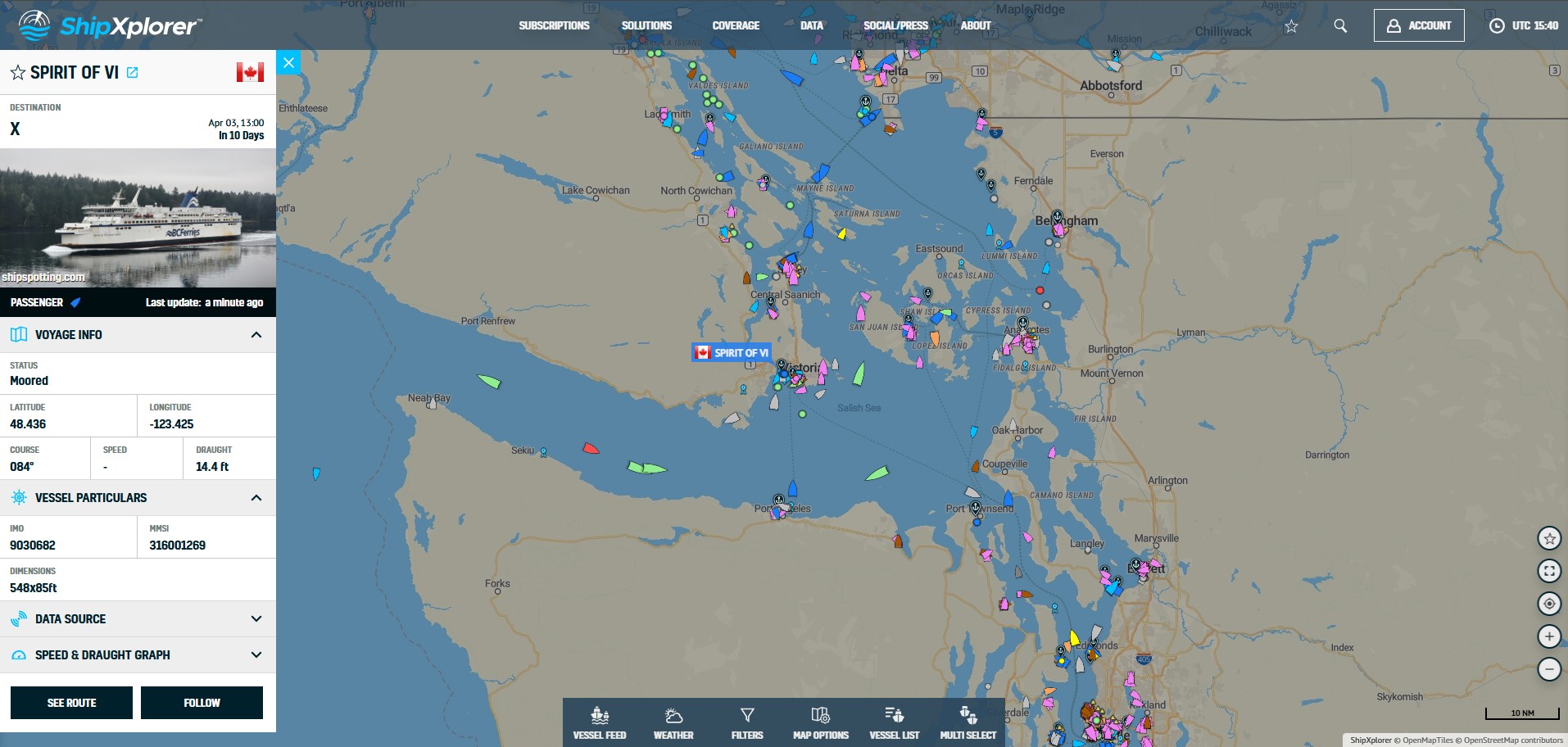Image resolution: width=1568 pixels, height=747 pixels.
Task: Open the Filters tool
Action: (747, 722)
